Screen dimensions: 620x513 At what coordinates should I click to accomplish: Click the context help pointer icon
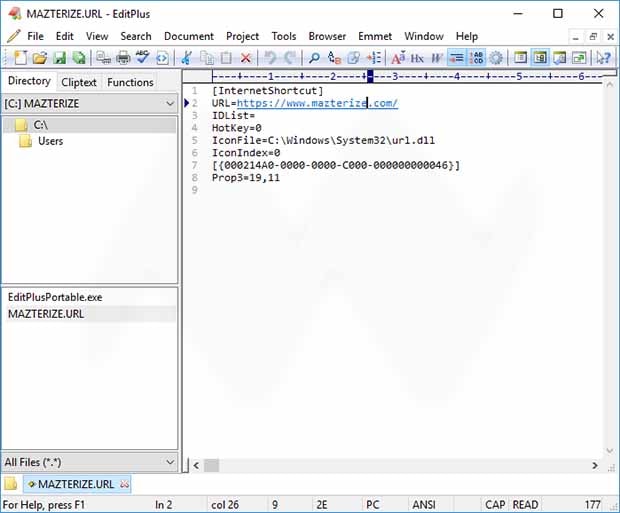[604, 58]
